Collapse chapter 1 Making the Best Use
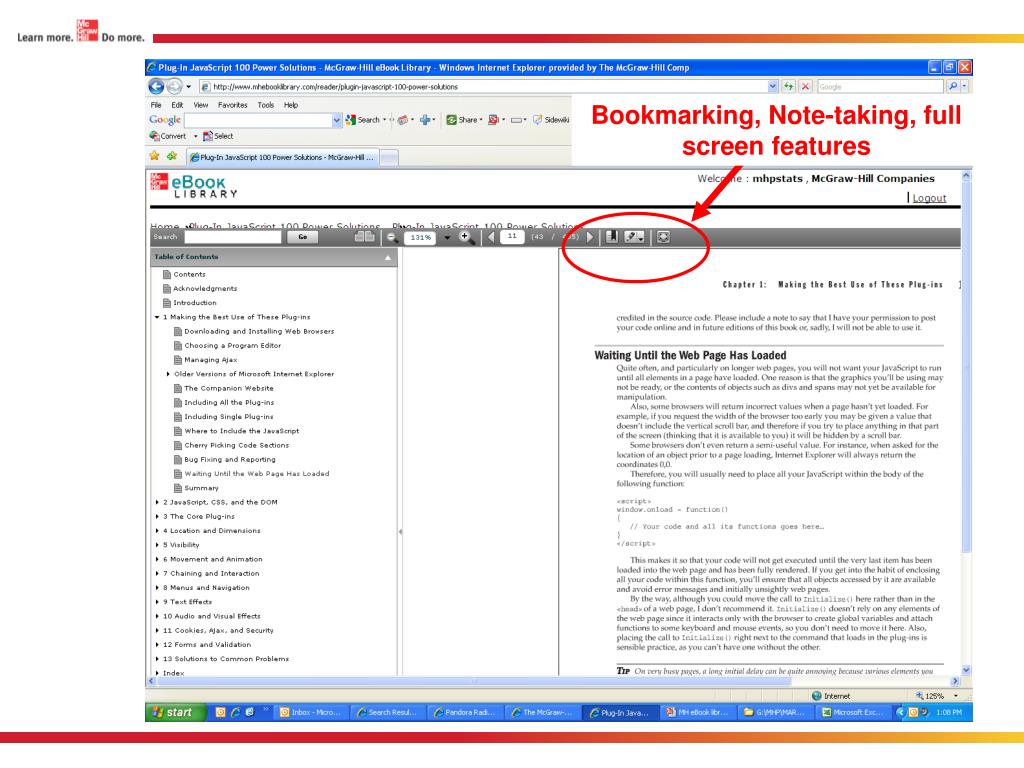1024x768 pixels. [x=157, y=317]
